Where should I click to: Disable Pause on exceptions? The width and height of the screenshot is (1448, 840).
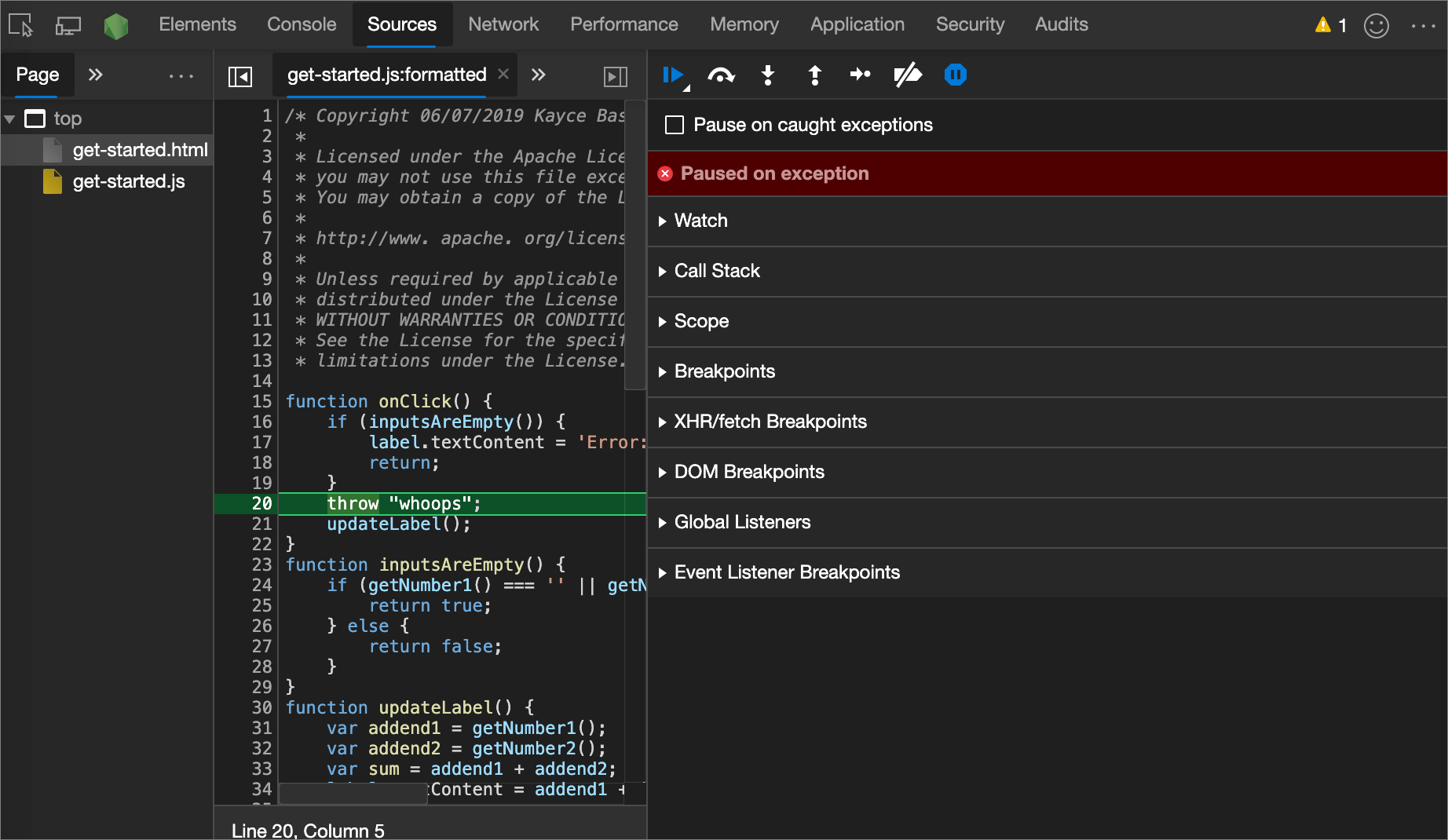pos(956,75)
